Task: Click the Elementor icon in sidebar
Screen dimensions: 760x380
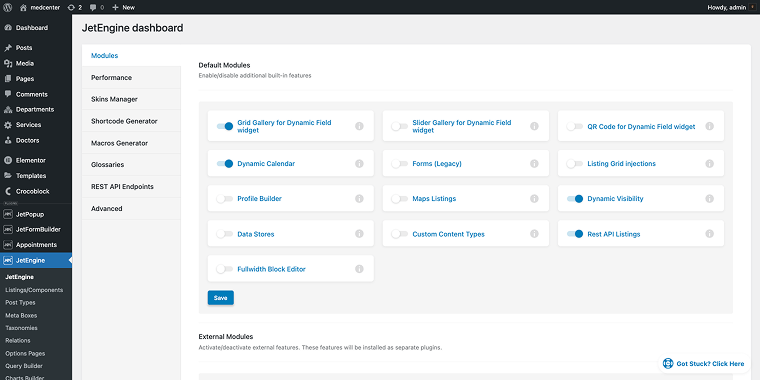Action: (x=8, y=160)
